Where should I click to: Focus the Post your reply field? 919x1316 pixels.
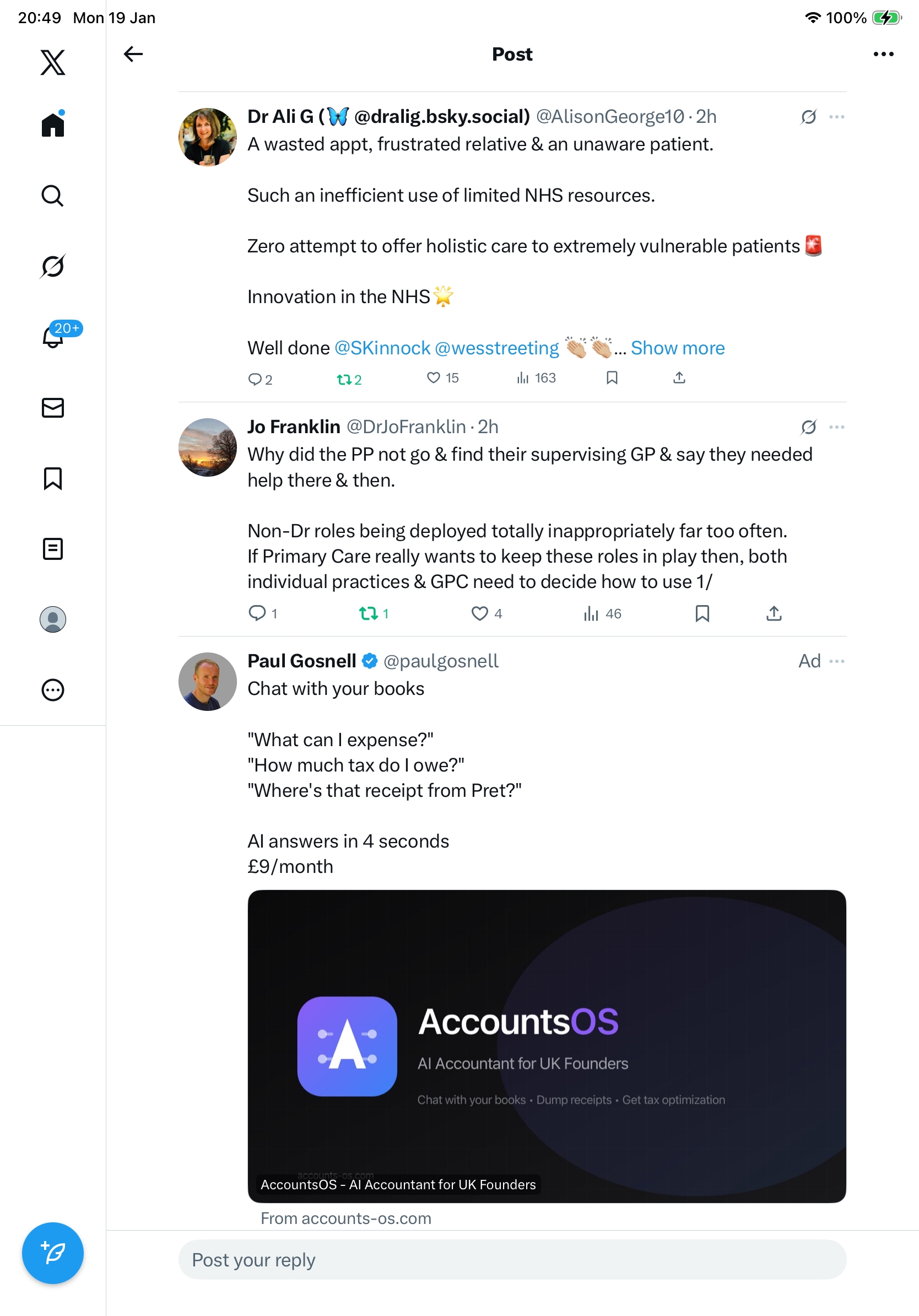click(x=512, y=1259)
